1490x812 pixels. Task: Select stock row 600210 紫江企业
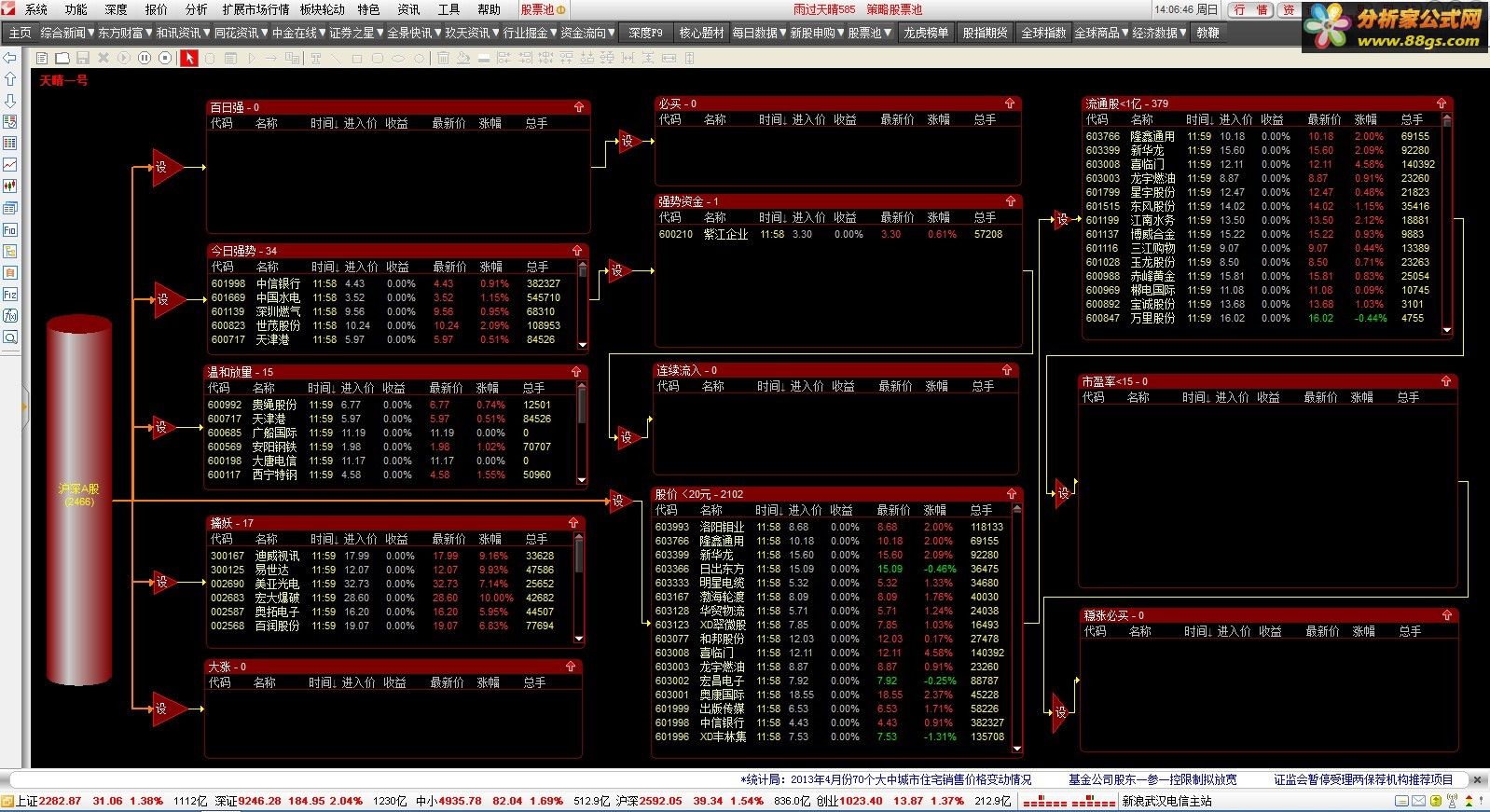[837, 234]
